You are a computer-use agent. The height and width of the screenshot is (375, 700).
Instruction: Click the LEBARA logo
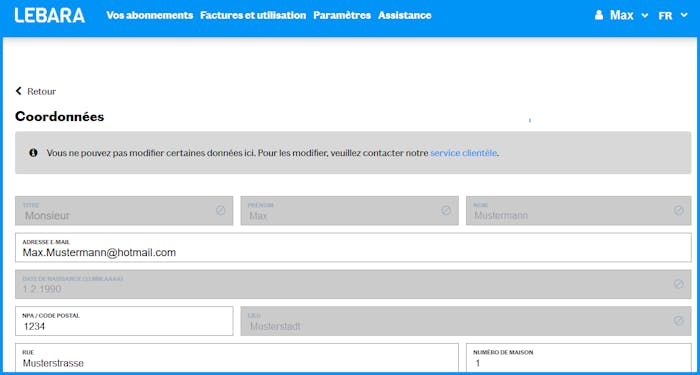point(50,15)
